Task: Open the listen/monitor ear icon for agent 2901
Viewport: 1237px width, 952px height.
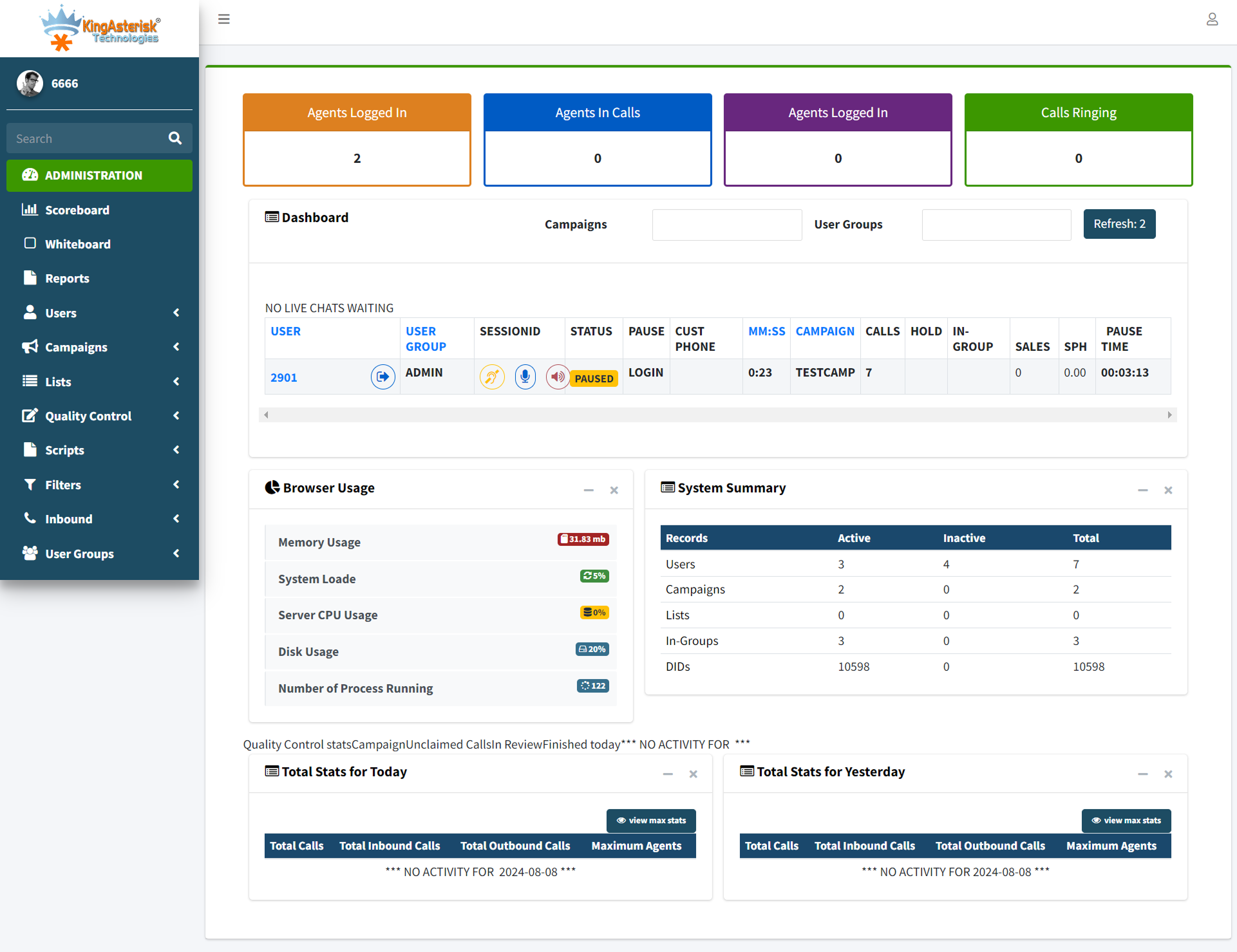Action: pyautogui.click(x=492, y=377)
